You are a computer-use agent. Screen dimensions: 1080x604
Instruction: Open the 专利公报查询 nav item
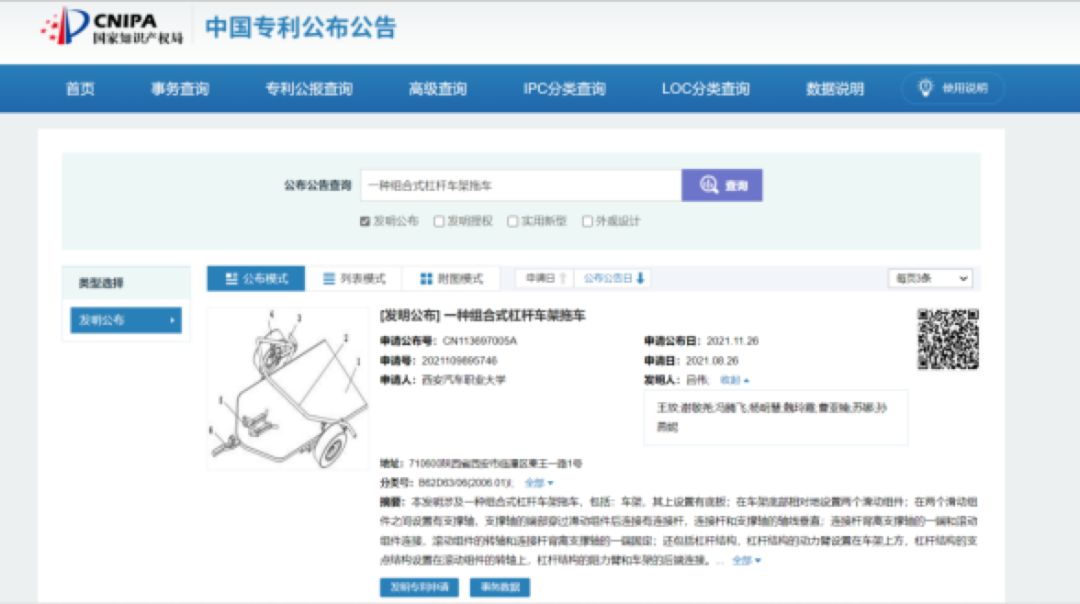[309, 88]
